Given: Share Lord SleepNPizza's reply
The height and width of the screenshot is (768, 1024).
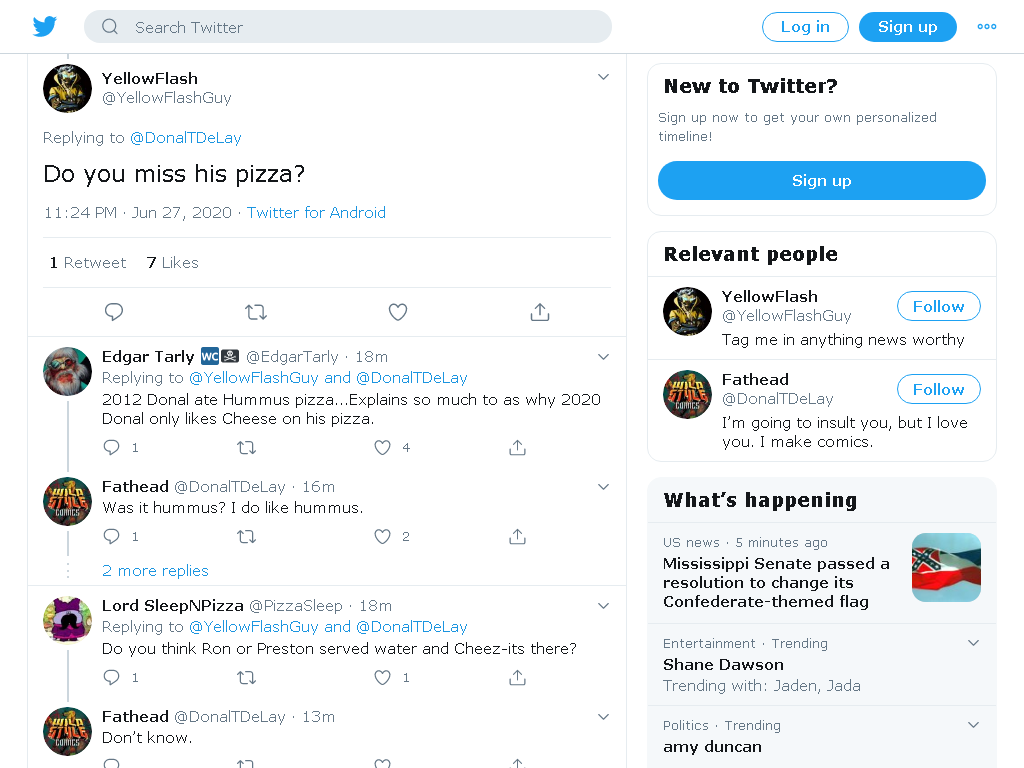Looking at the screenshot, I should (517, 678).
